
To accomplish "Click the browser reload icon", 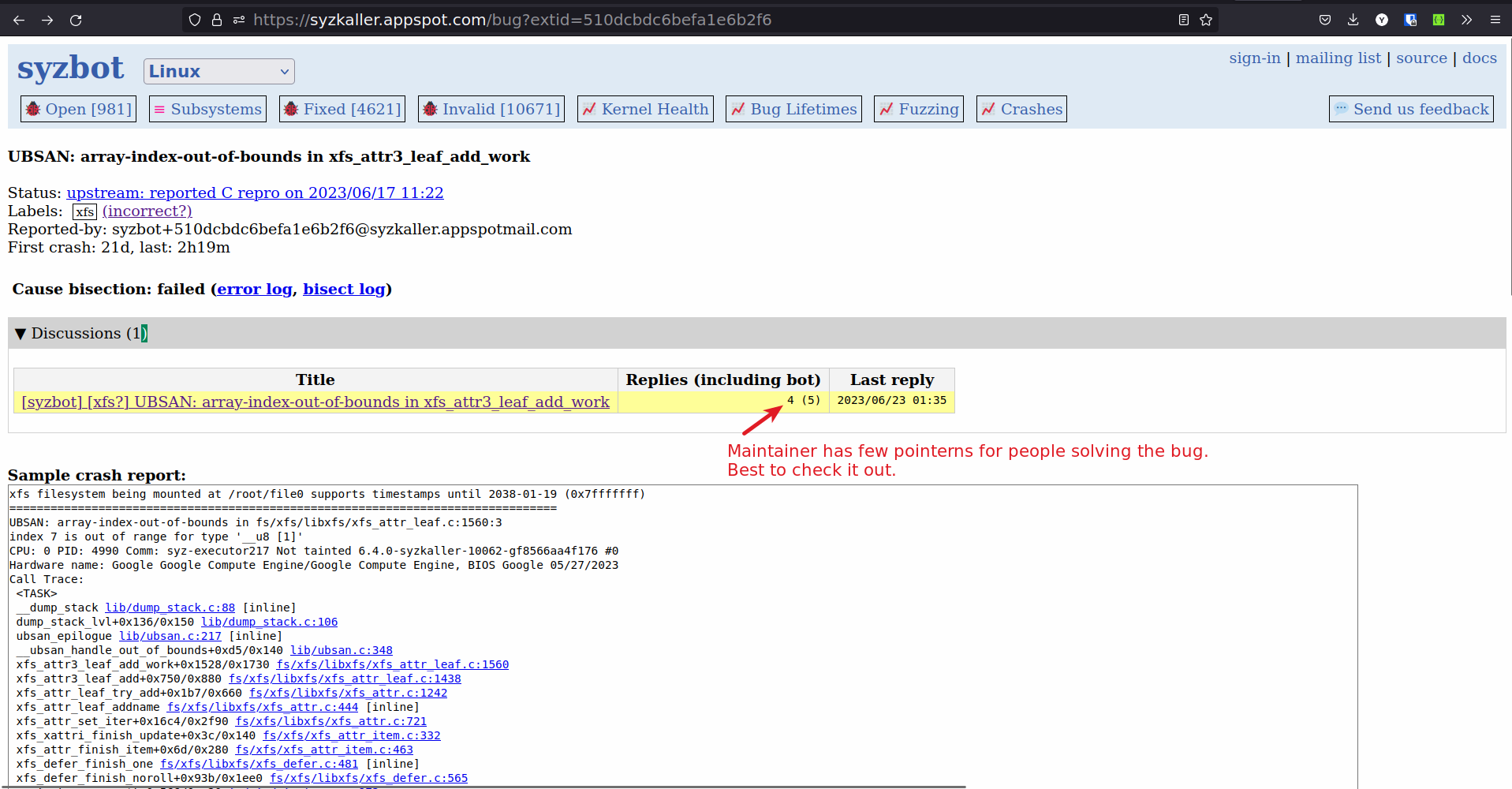I will tap(76, 20).
